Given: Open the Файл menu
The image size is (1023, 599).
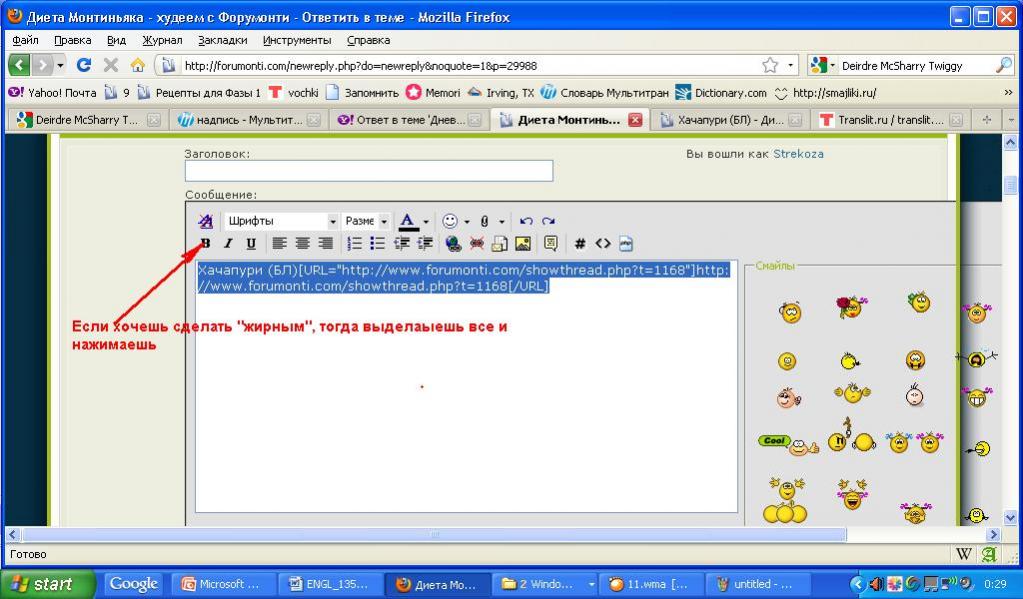Looking at the screenshot, I should click(25, 40).
